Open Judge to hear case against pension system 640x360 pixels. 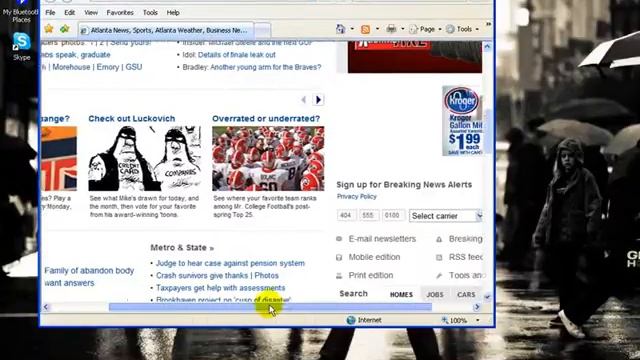(230, 263)
